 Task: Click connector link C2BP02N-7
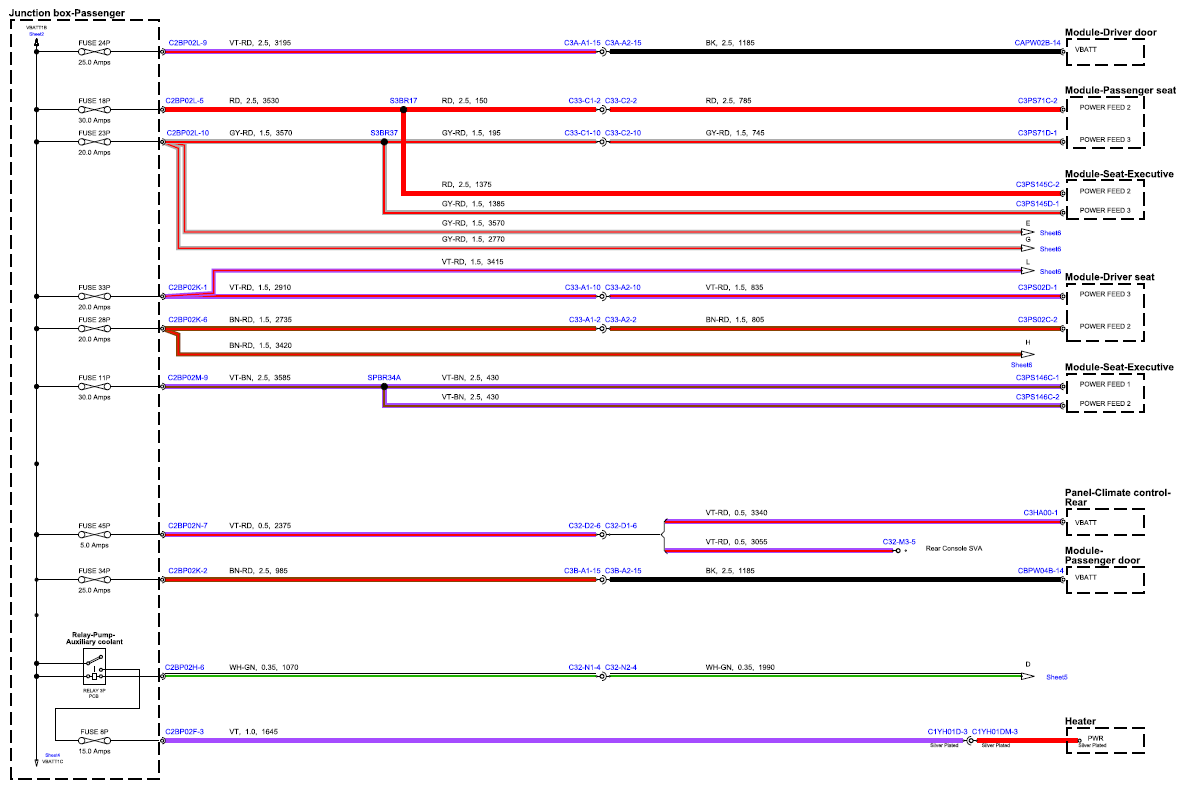(x=187, y=526)
